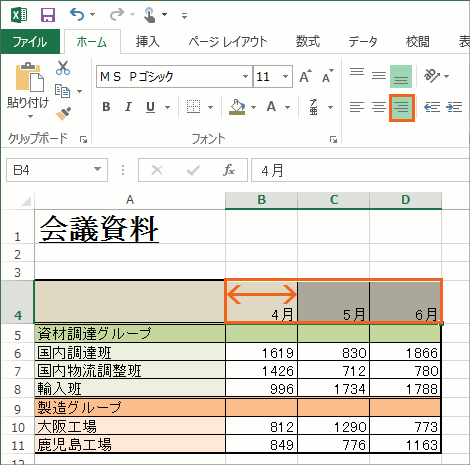Expand the font size 11 dropdown

(x=285, y=76)
